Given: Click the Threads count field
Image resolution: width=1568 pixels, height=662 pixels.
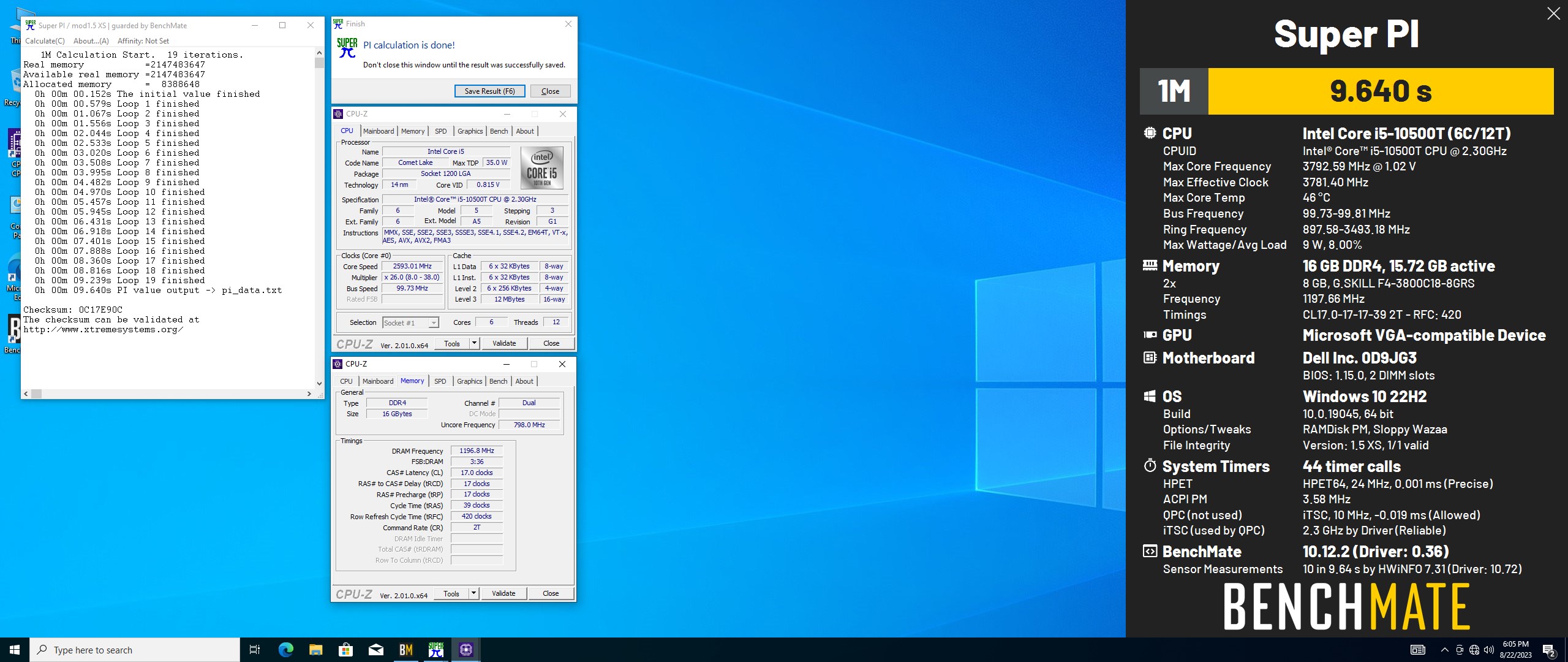Looking at the screenshot, I should point(556,322).
